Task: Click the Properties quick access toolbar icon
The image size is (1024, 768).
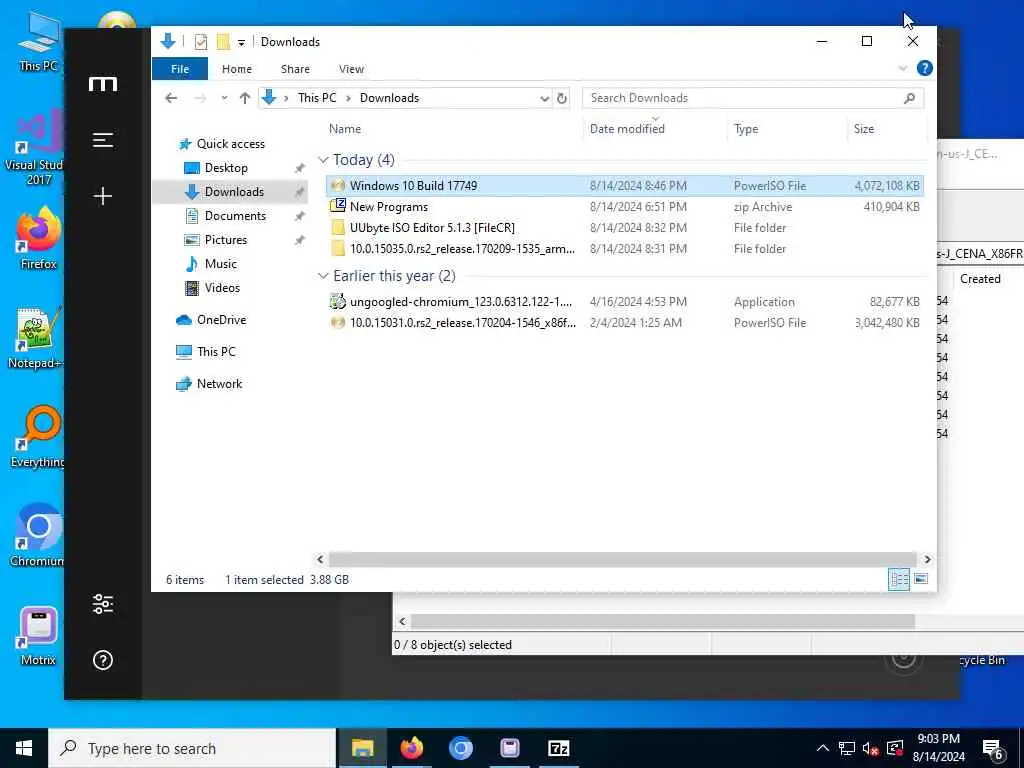Action: click(x=200, y=42)
